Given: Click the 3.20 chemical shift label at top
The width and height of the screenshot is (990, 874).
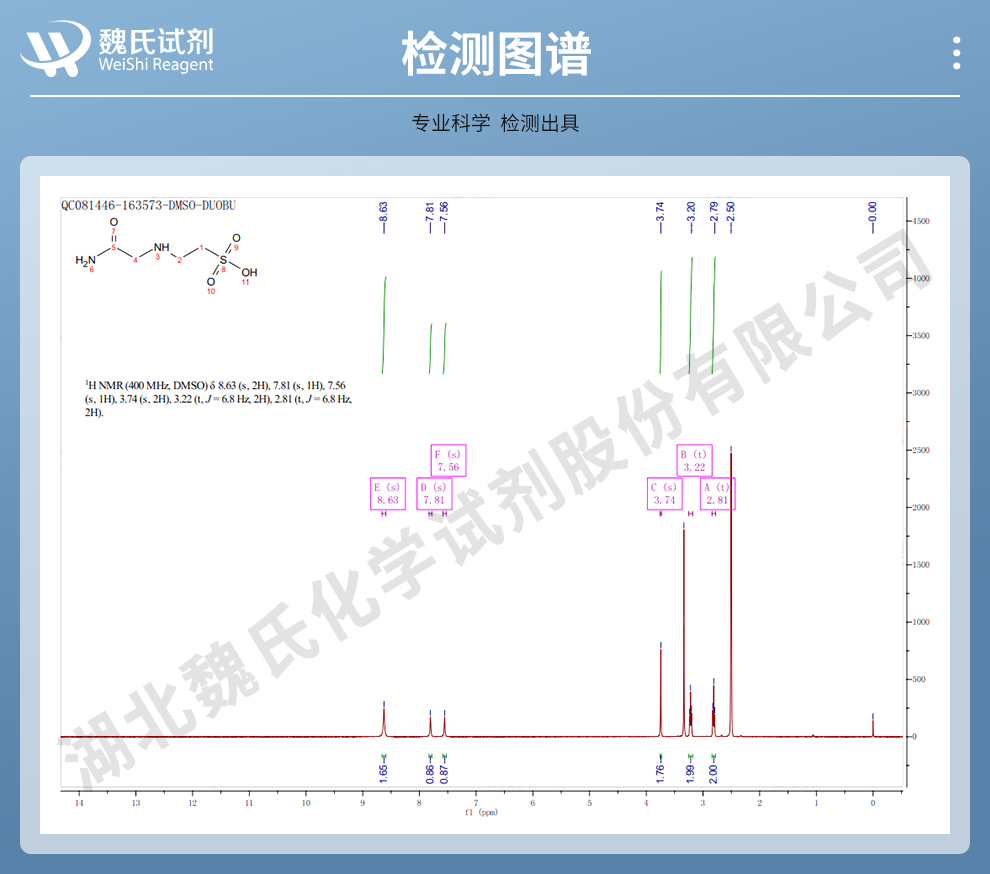Looking at the screenshot, I should [x=691, y=217].
